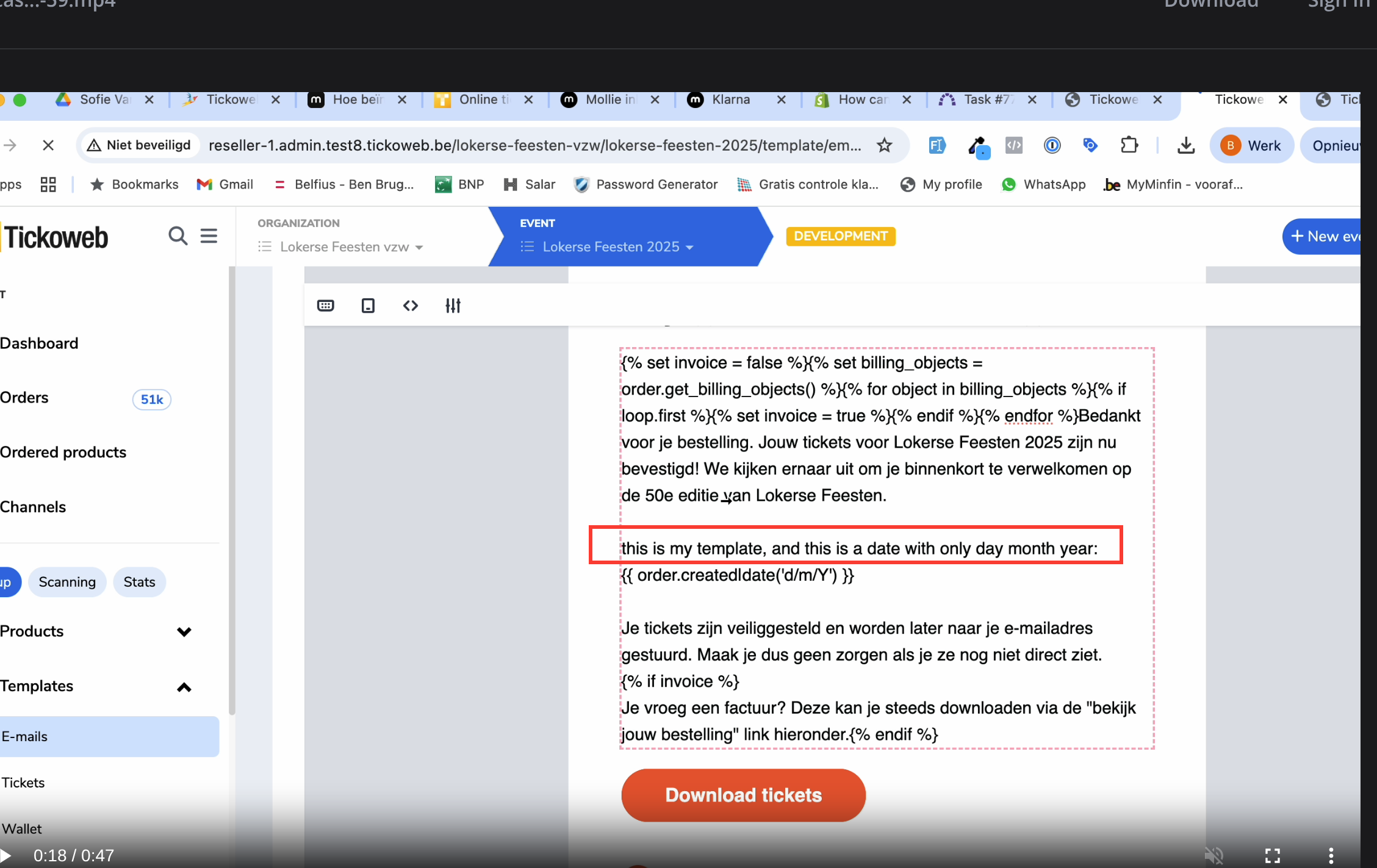Screen dimensions: 1377x868
Task: Open the editor settings sliders icon
Action: click(x=453, y=306)
